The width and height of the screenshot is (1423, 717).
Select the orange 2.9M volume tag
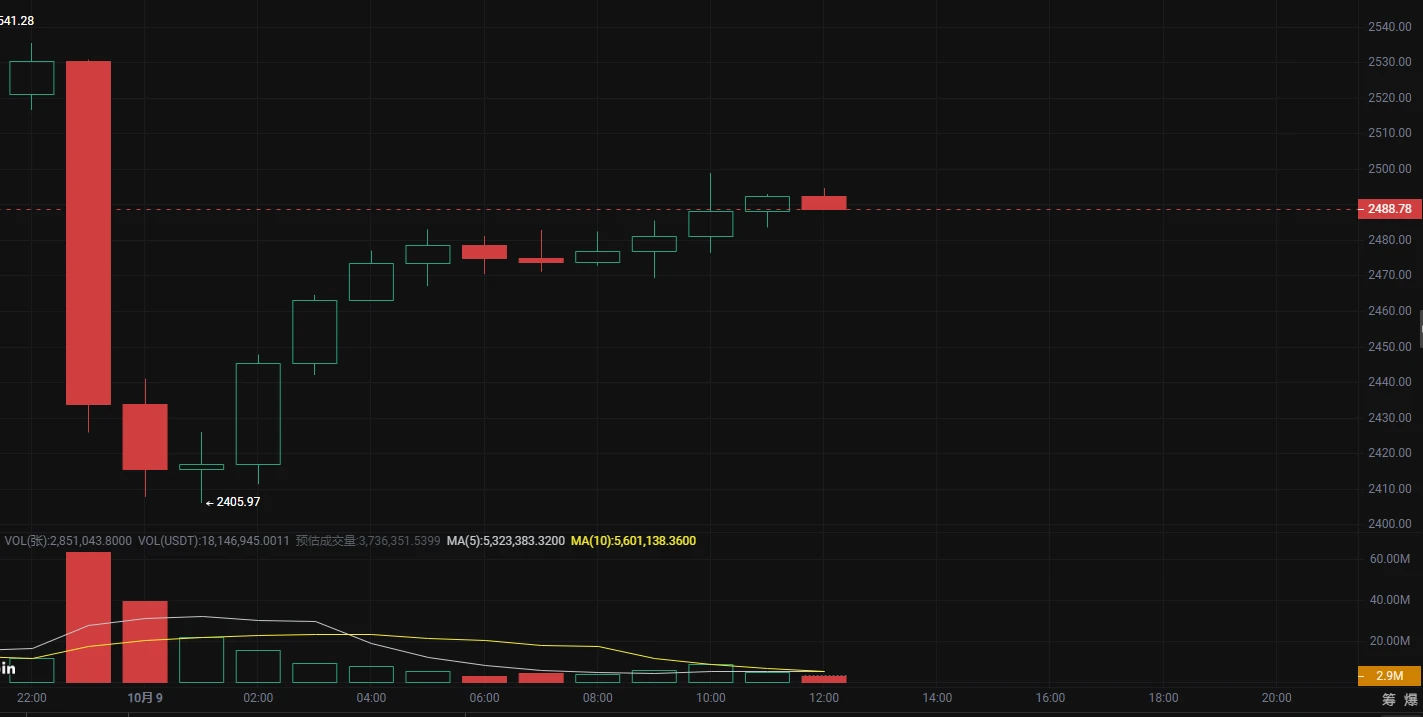[1390, 677]
